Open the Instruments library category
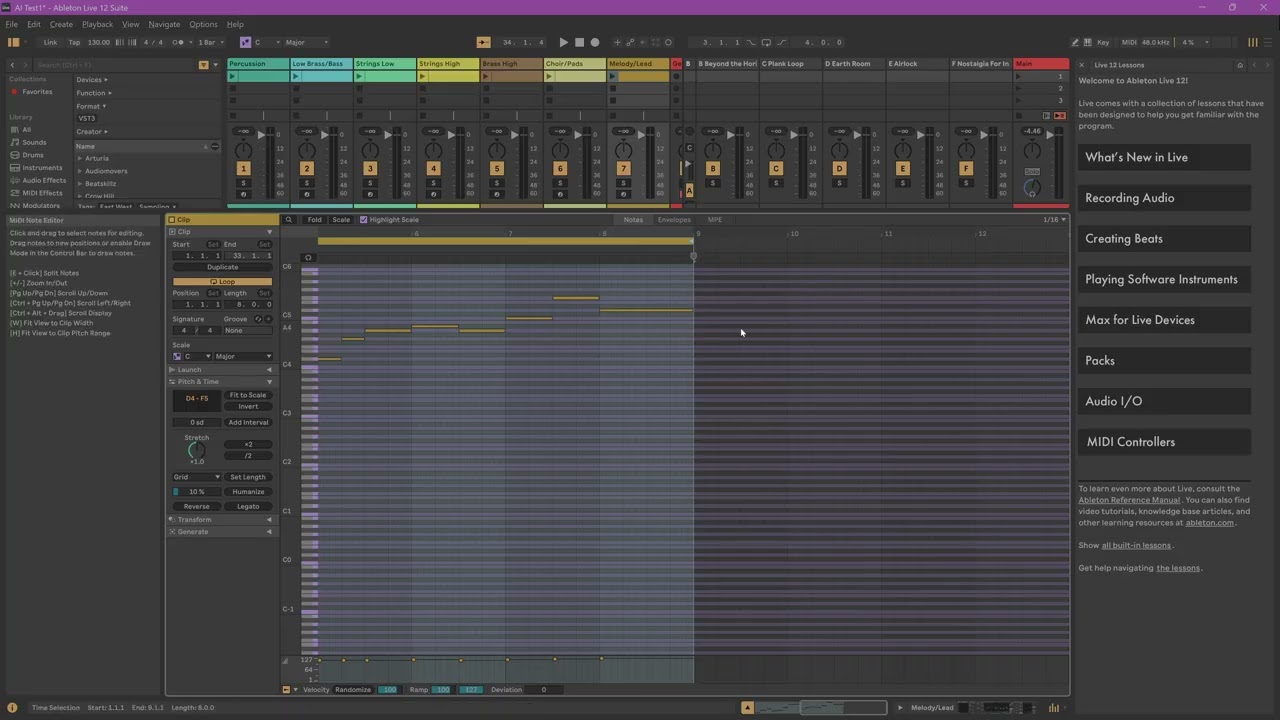The image size is (1280, 720). [x=42, y=168]
